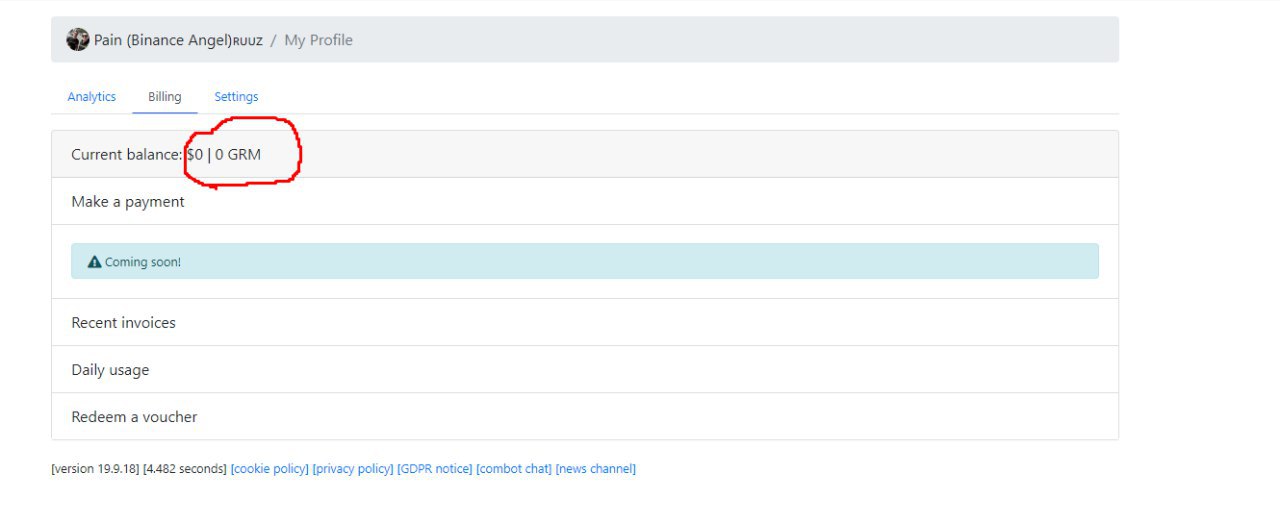Open the news channel link
The image size is (1280, 523).
click(596, 469)
